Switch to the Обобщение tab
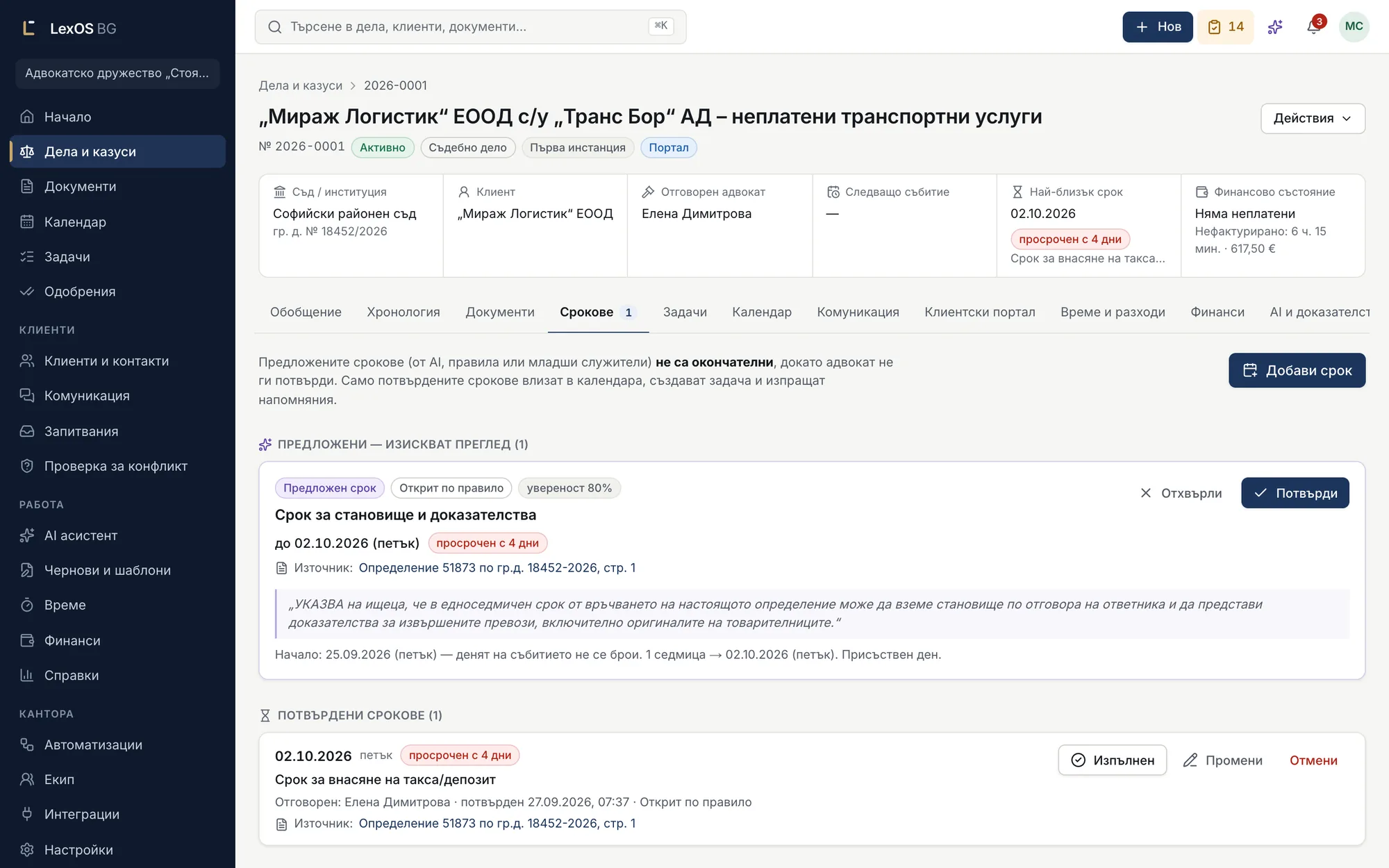The width and height of the screenshot is (1389, 868). click(306, 312)
